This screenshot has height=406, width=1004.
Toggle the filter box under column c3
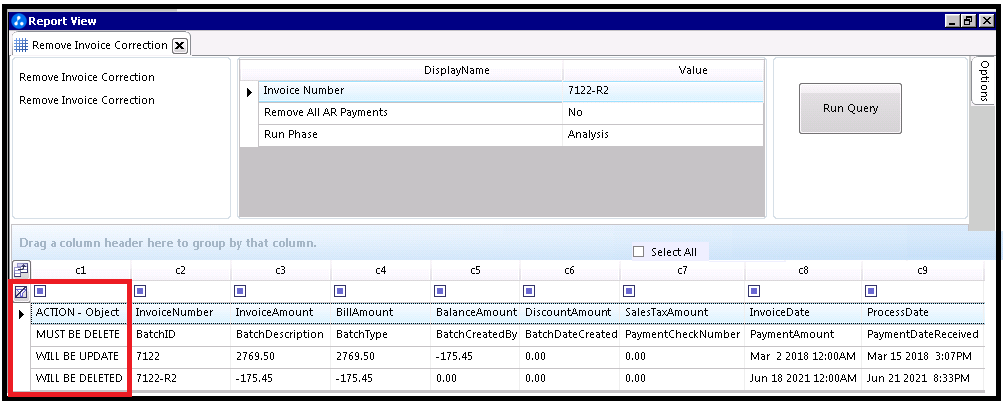point(241,291)
